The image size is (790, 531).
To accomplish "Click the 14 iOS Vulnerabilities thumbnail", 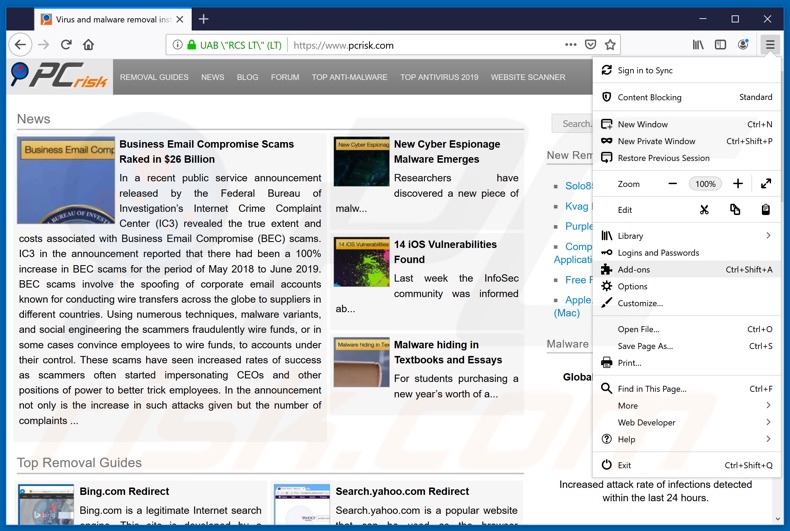I will click(x=362, y=262).
